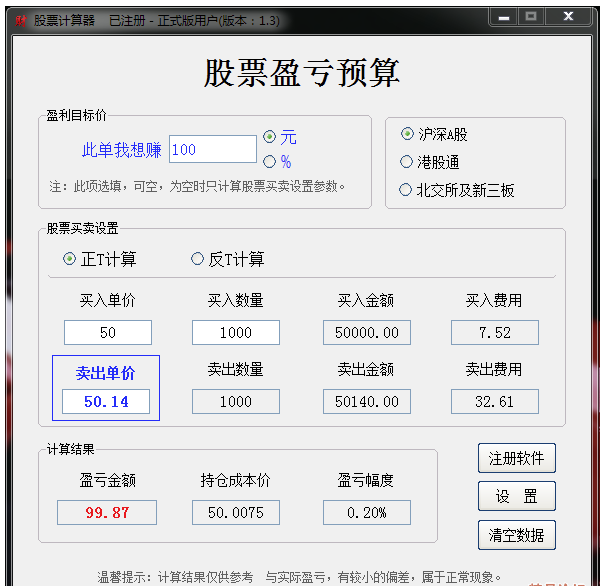Click the 卖出单价 field showing 50.14
607x586 pixels.
pyautogui.click(x=106, y=402)
